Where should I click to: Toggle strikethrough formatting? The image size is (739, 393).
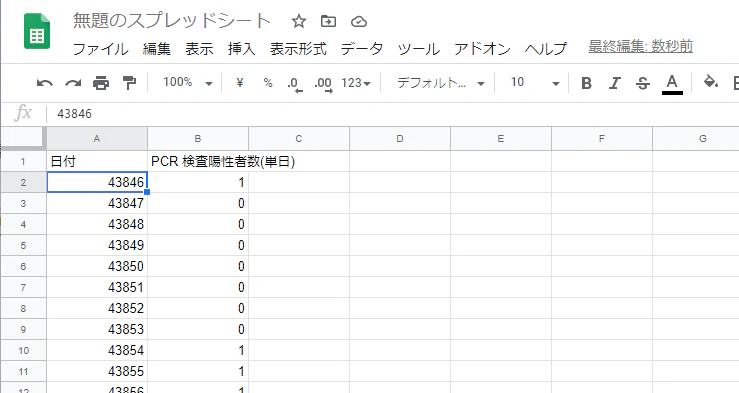click(642, 83)
